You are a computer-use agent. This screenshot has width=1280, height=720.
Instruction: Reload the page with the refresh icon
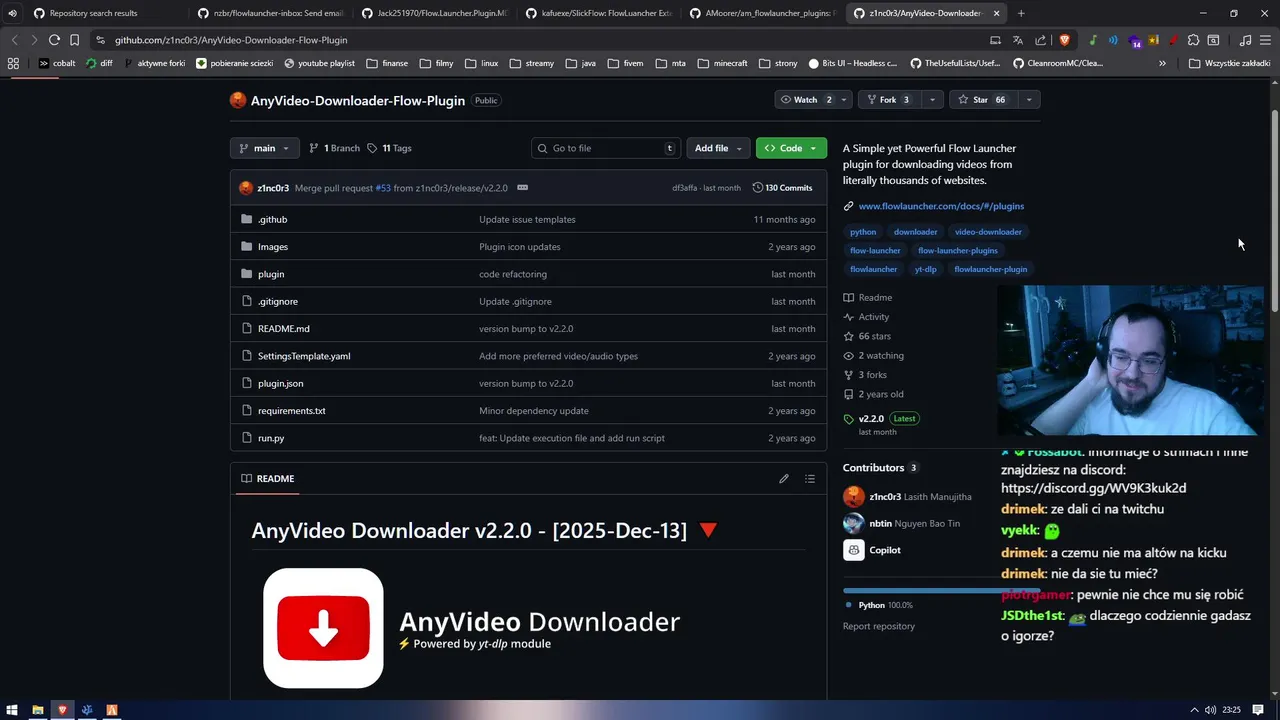(54, 40)
